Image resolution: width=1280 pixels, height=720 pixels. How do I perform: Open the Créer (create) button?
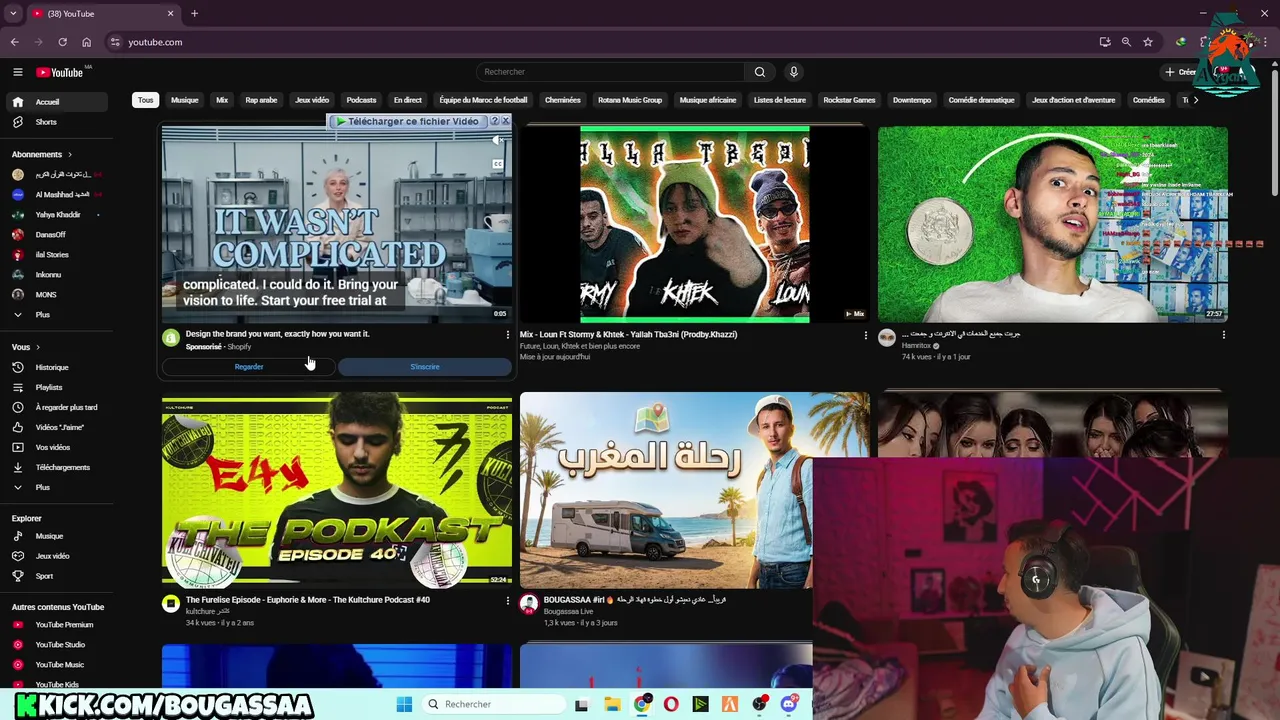(1180, 72)
